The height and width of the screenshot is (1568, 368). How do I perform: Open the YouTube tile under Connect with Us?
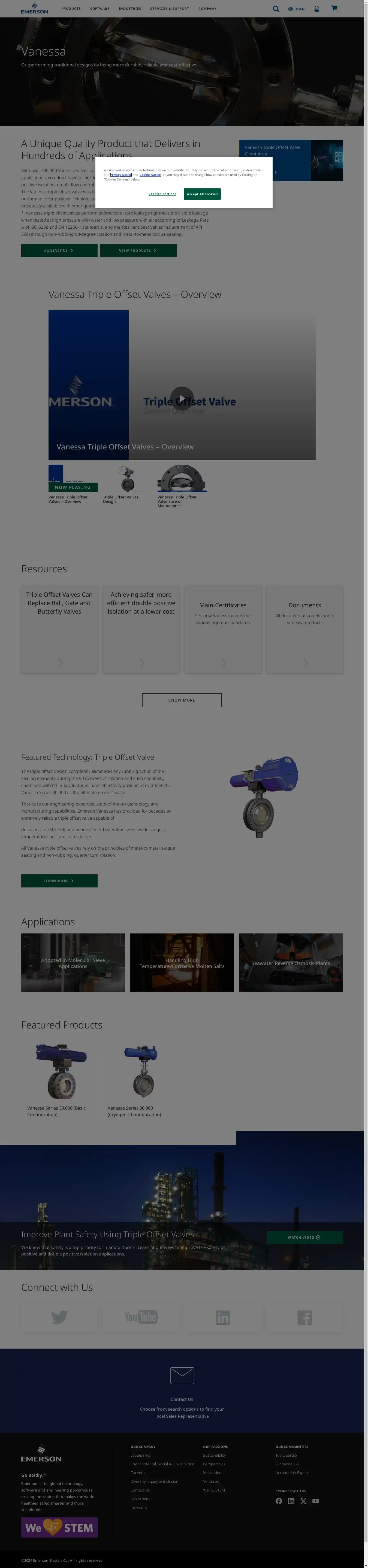pyautogui.click(x=141, y=1317)
